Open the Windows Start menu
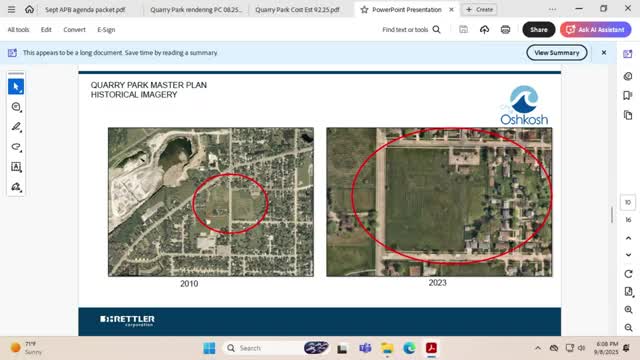Image resolution: width=640 pixels, height=360 pixels. (x=209, y=348)
